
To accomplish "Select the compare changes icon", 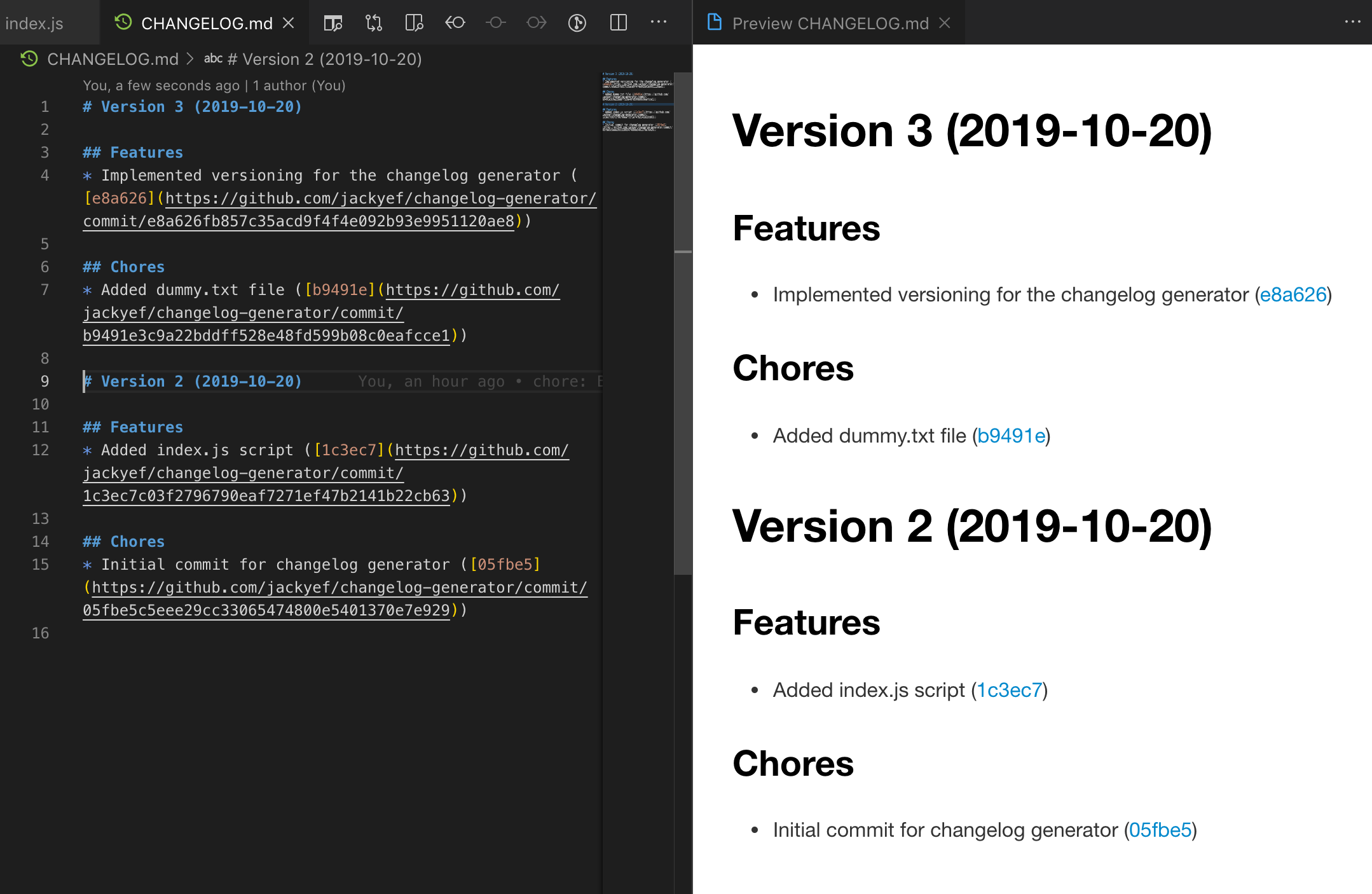I will coord(374,22).
